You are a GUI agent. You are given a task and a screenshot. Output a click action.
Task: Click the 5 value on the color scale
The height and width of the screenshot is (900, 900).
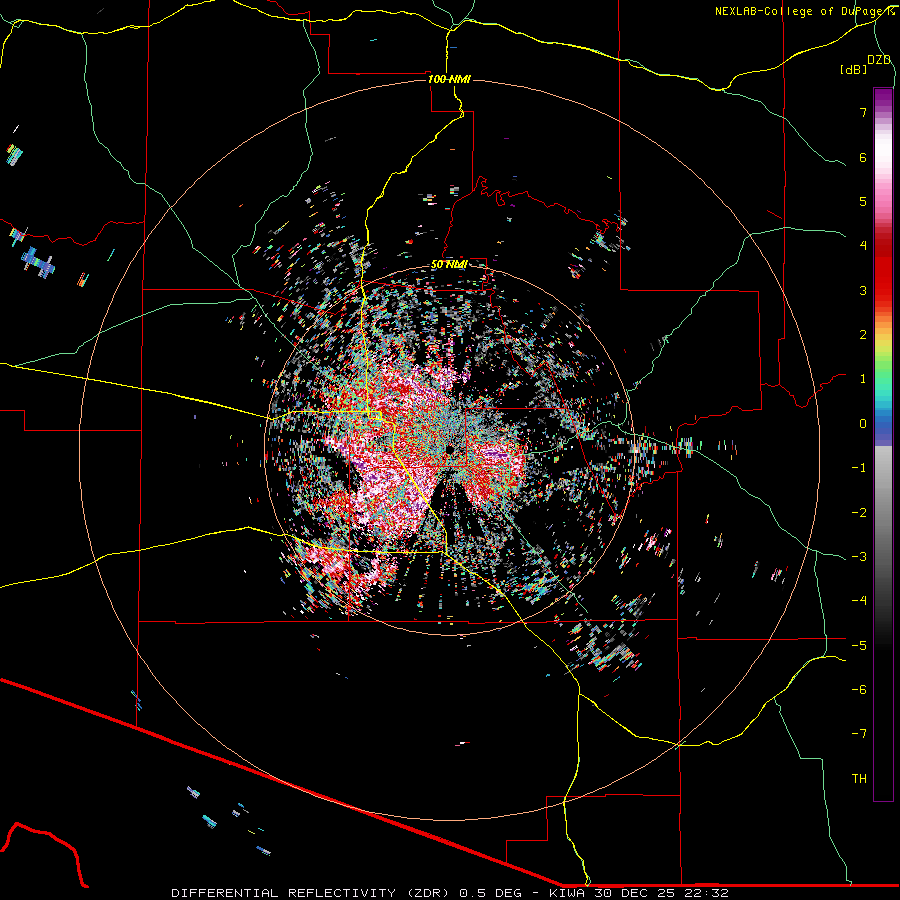pyautogui.click(x=863, y=201)
